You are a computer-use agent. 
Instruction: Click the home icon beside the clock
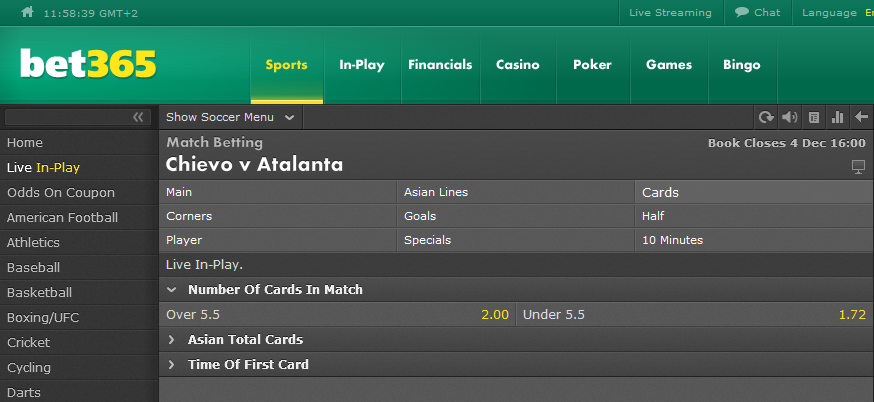tap(27, 12)
